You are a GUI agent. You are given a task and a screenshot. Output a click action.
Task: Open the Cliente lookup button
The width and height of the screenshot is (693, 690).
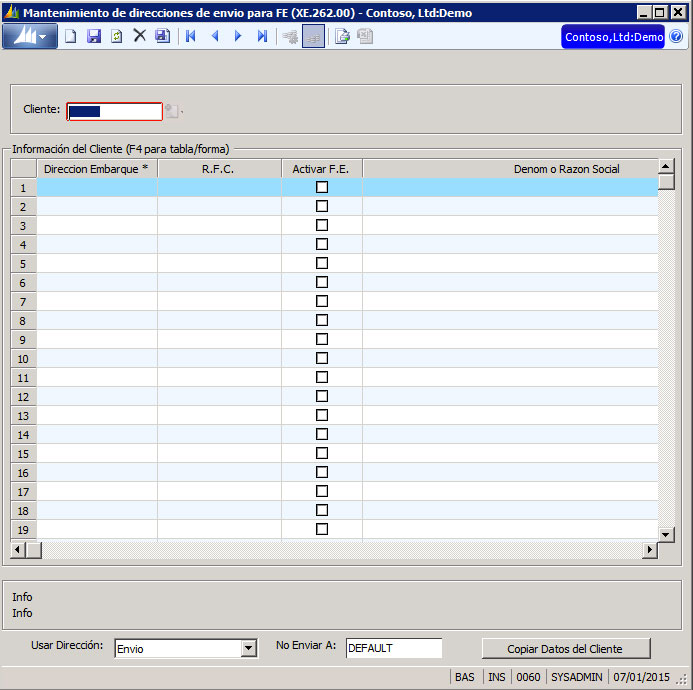click(x=173, y=111)
